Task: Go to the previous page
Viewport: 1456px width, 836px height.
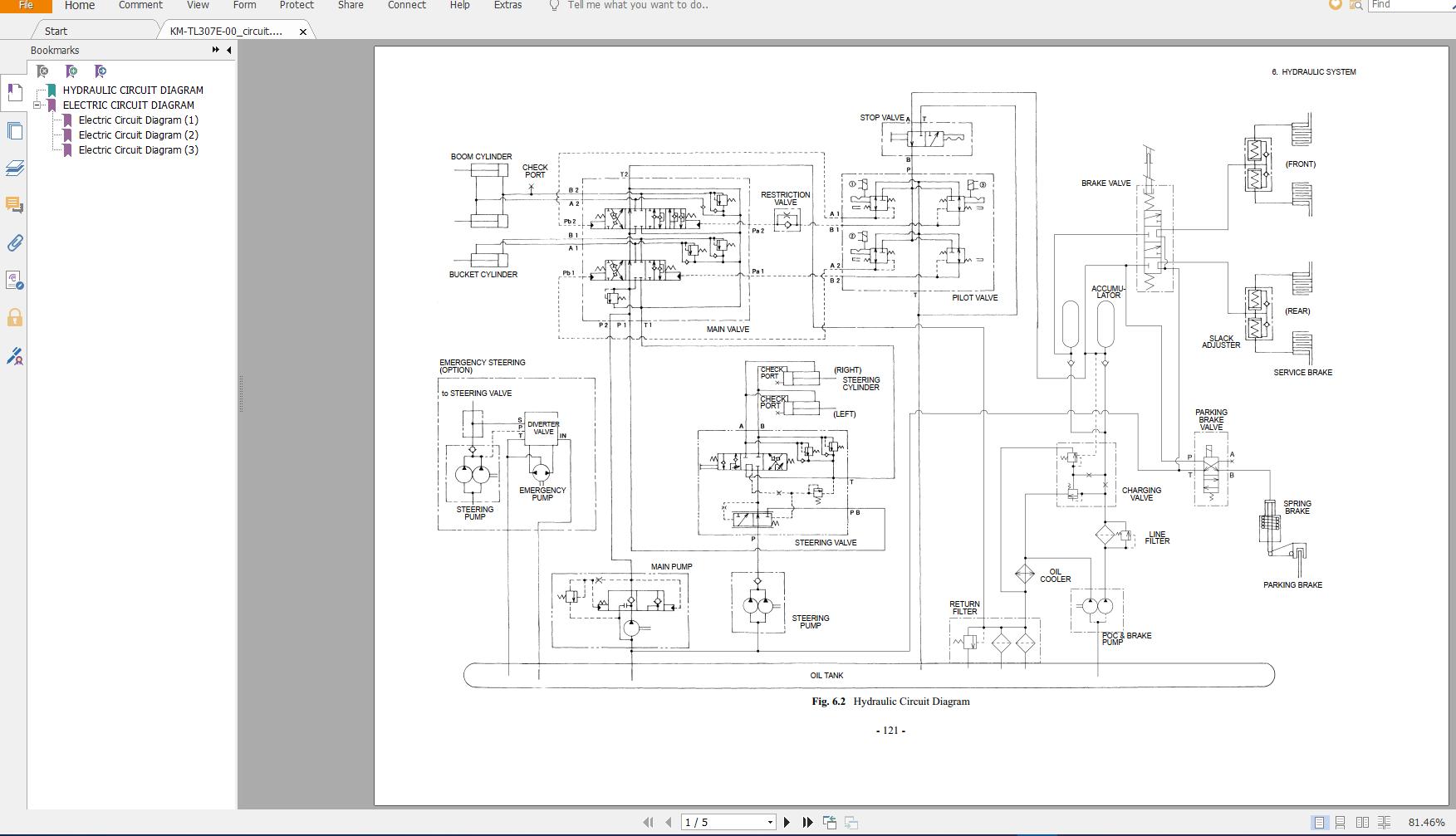Action: click(669, 822)
